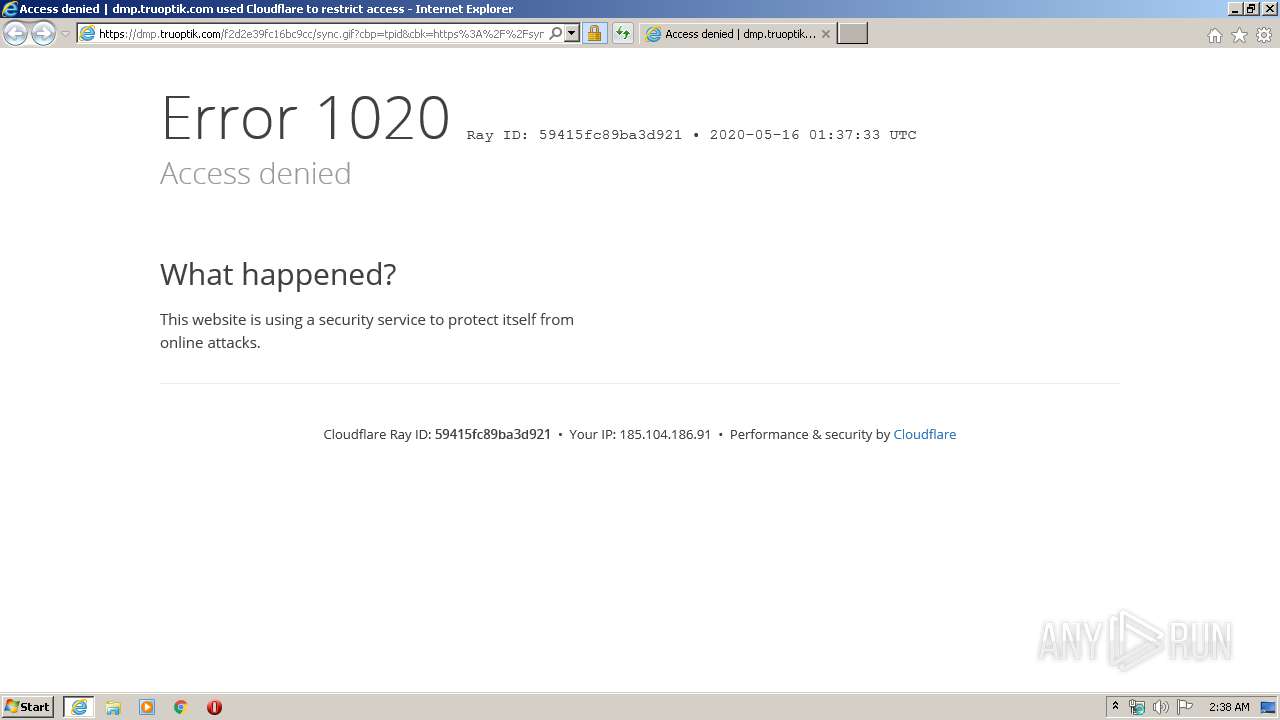Open File Explorer folder taskbar icon
This screenshot has height=720, width=1280.
tap(113, 707)
